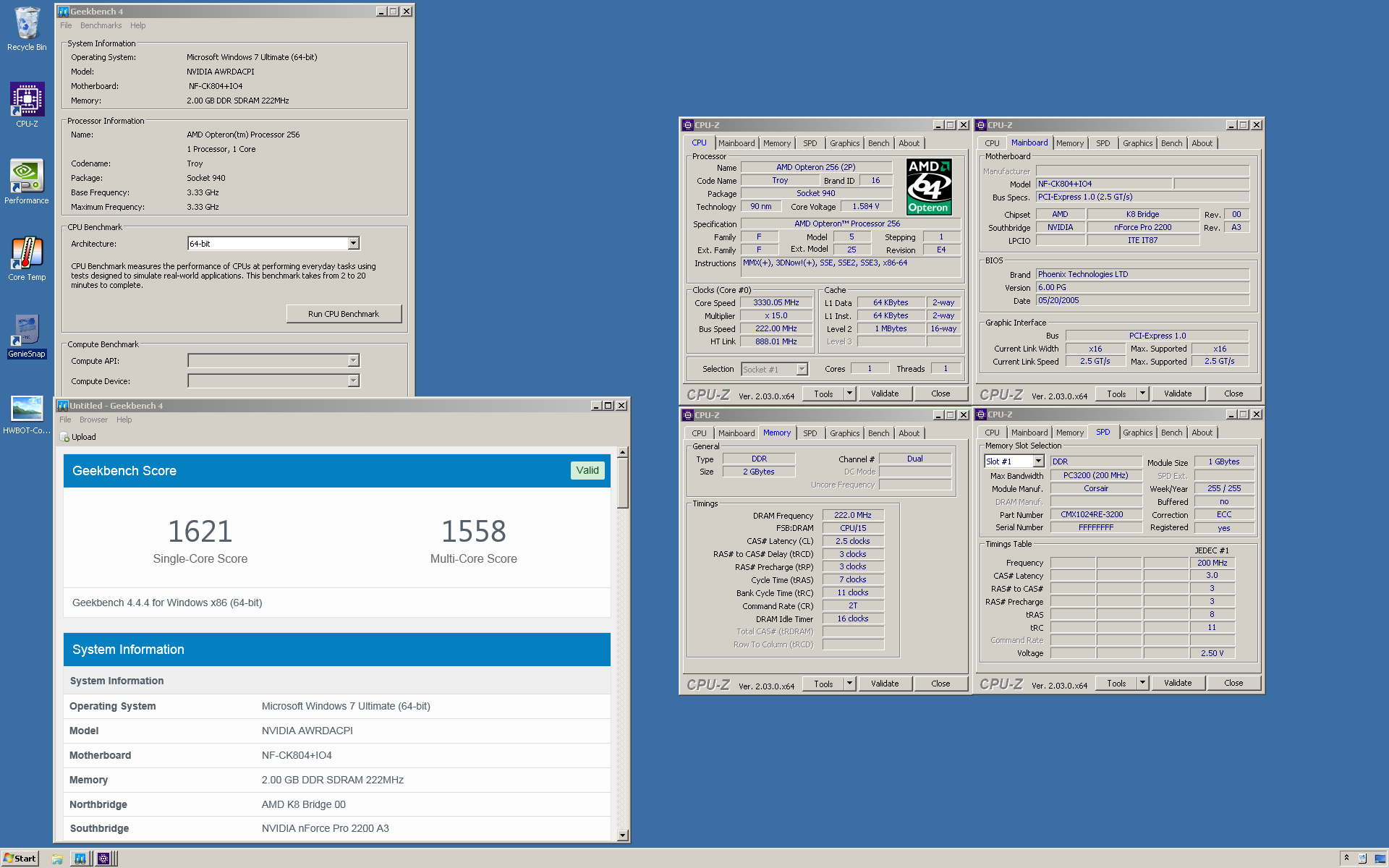Expand Tools arrow in the SPD tab window
Viewport: 1389px width, 868px height.
point(1143,683)
